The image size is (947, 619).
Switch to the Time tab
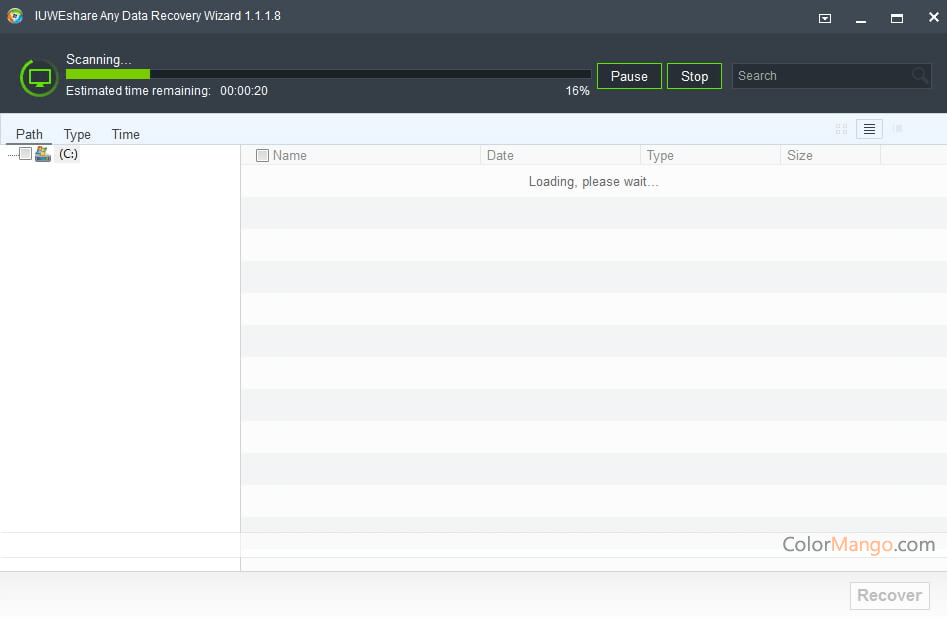pos(126,134)
